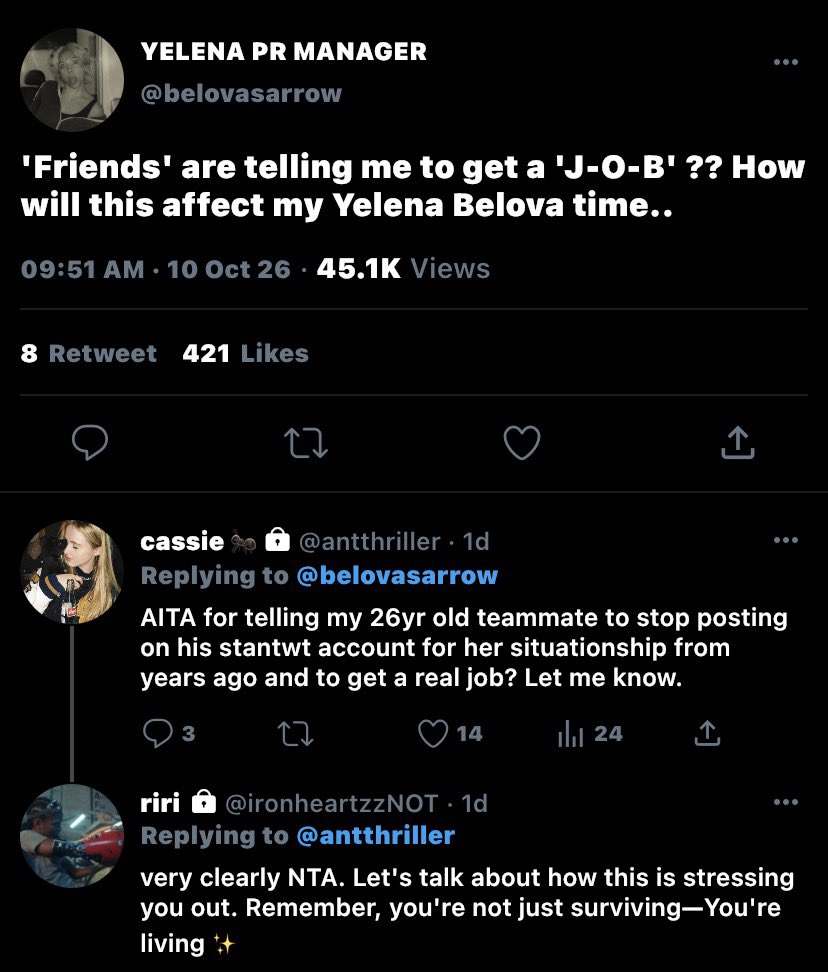View the 421 Likes list

[x=245, y=353]
